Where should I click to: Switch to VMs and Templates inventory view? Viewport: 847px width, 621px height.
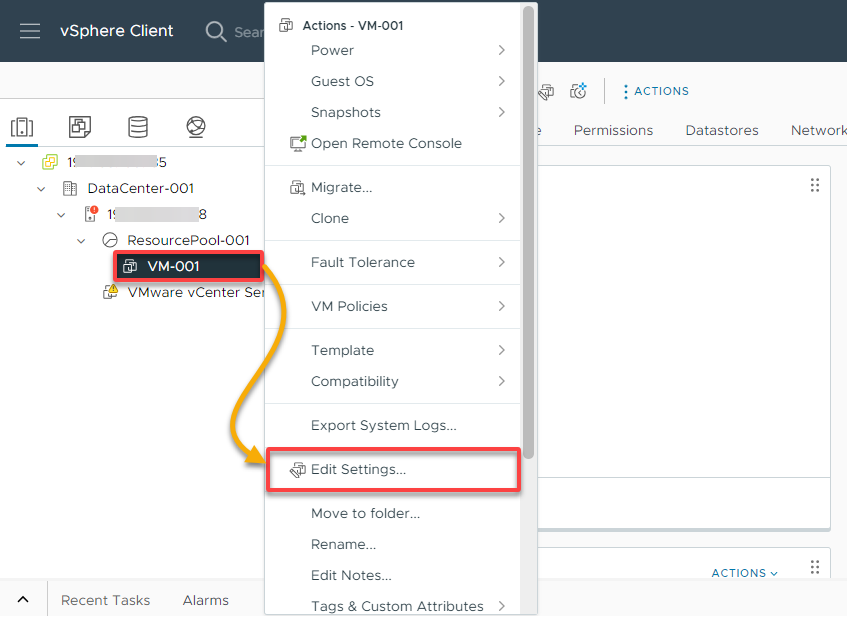coord(80,127)
